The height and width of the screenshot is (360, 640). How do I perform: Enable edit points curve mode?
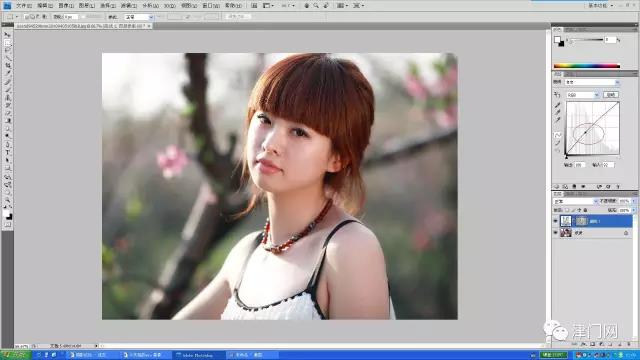pyautogui.click(x=558, y=135)
